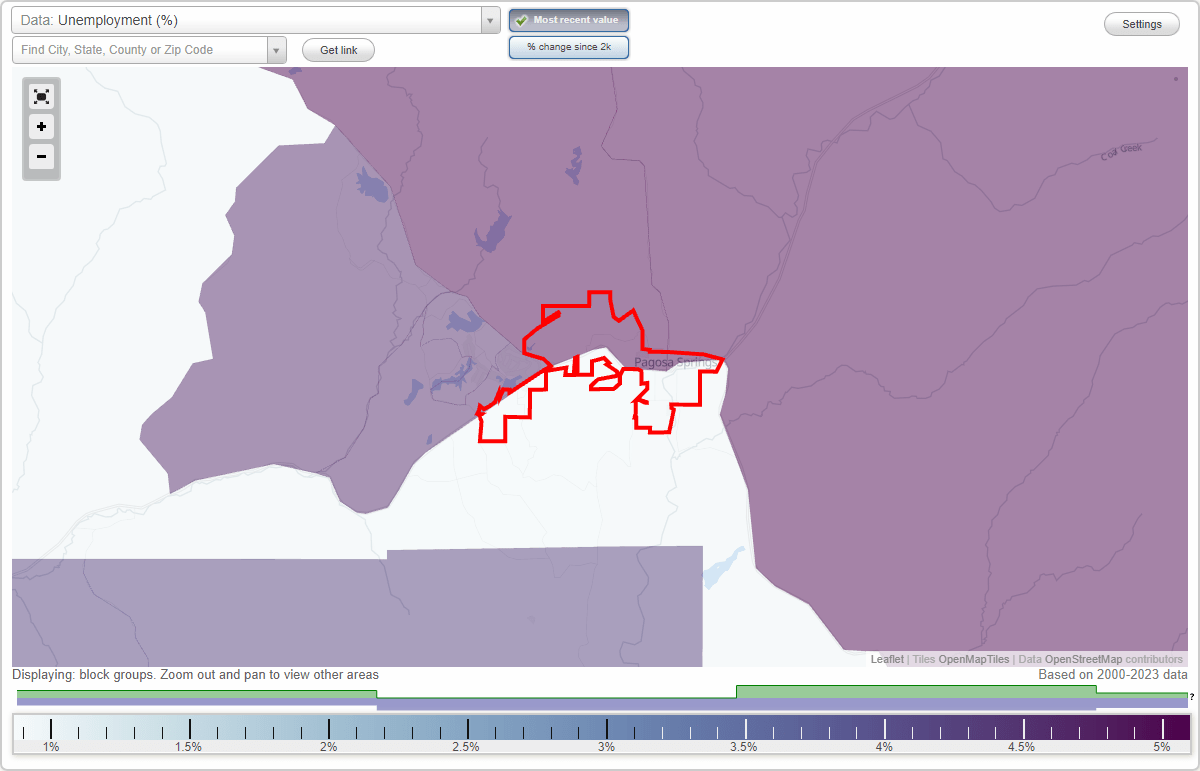This screenshot has width=1200, height=771.
Task: Open the OpenStreetMap attribution link
Action: (1083, 660)
